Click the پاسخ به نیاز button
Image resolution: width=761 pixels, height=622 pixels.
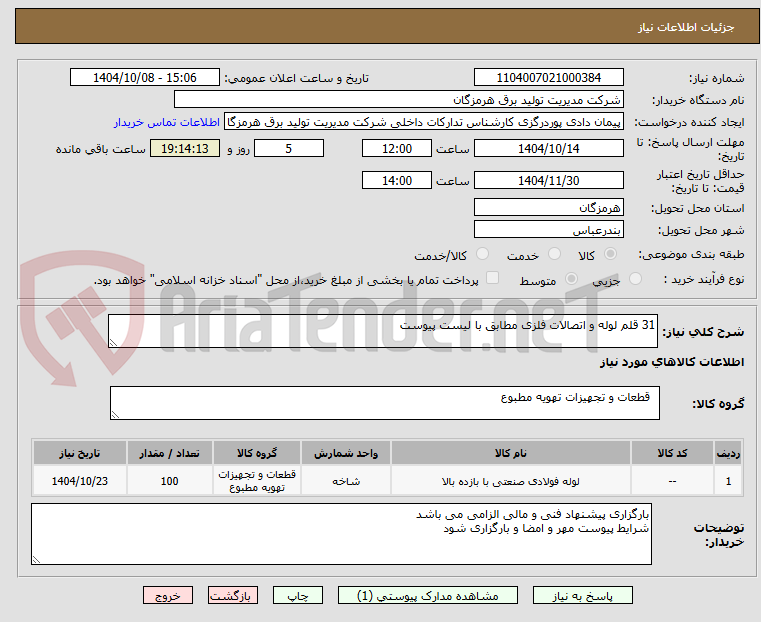582,595
